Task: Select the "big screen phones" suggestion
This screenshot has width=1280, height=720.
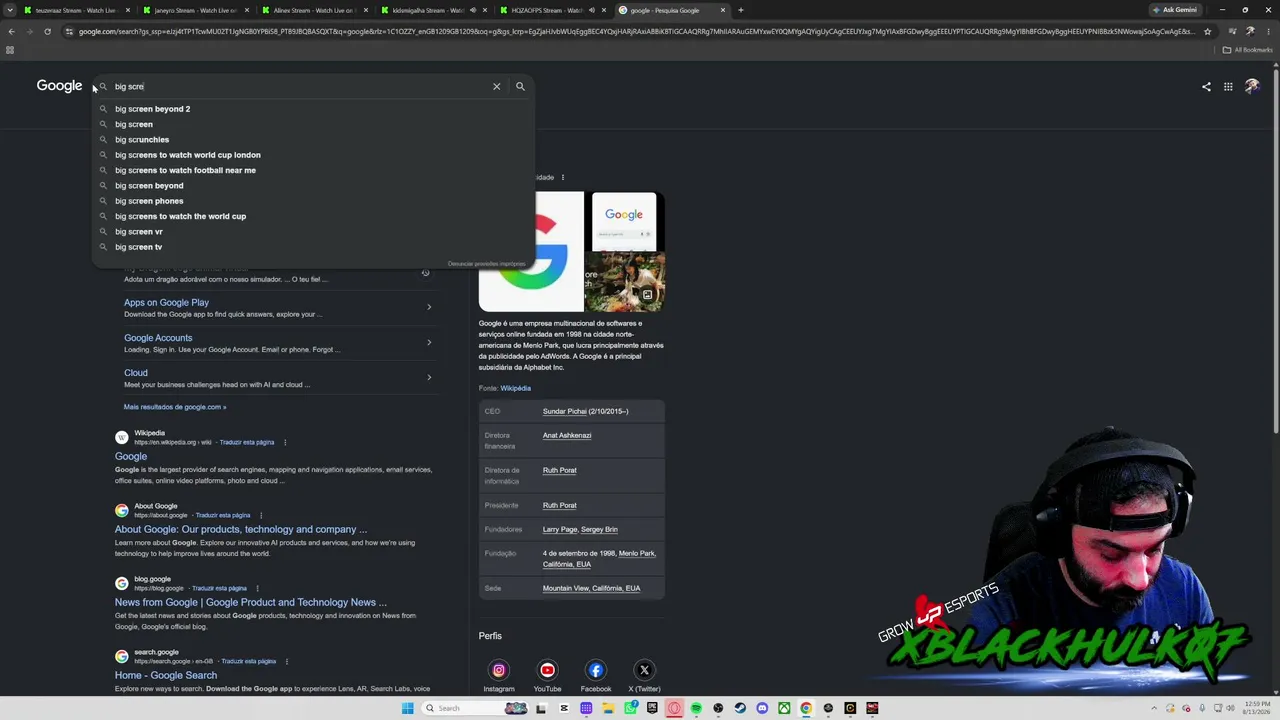Action: [x=149, y=201]
